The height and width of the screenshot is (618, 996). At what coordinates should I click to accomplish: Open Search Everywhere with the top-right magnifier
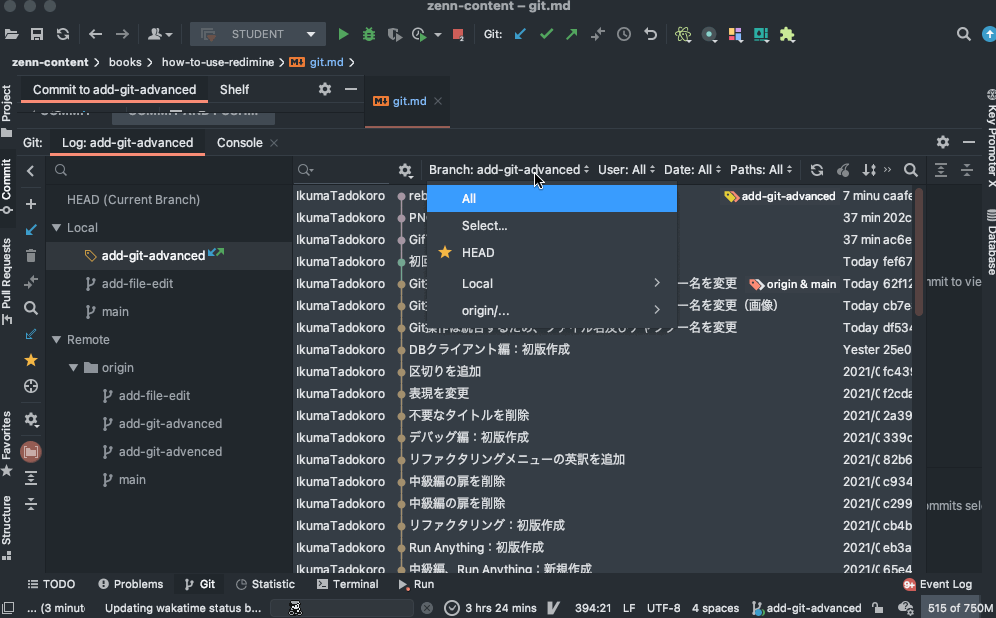pos(963,33)
